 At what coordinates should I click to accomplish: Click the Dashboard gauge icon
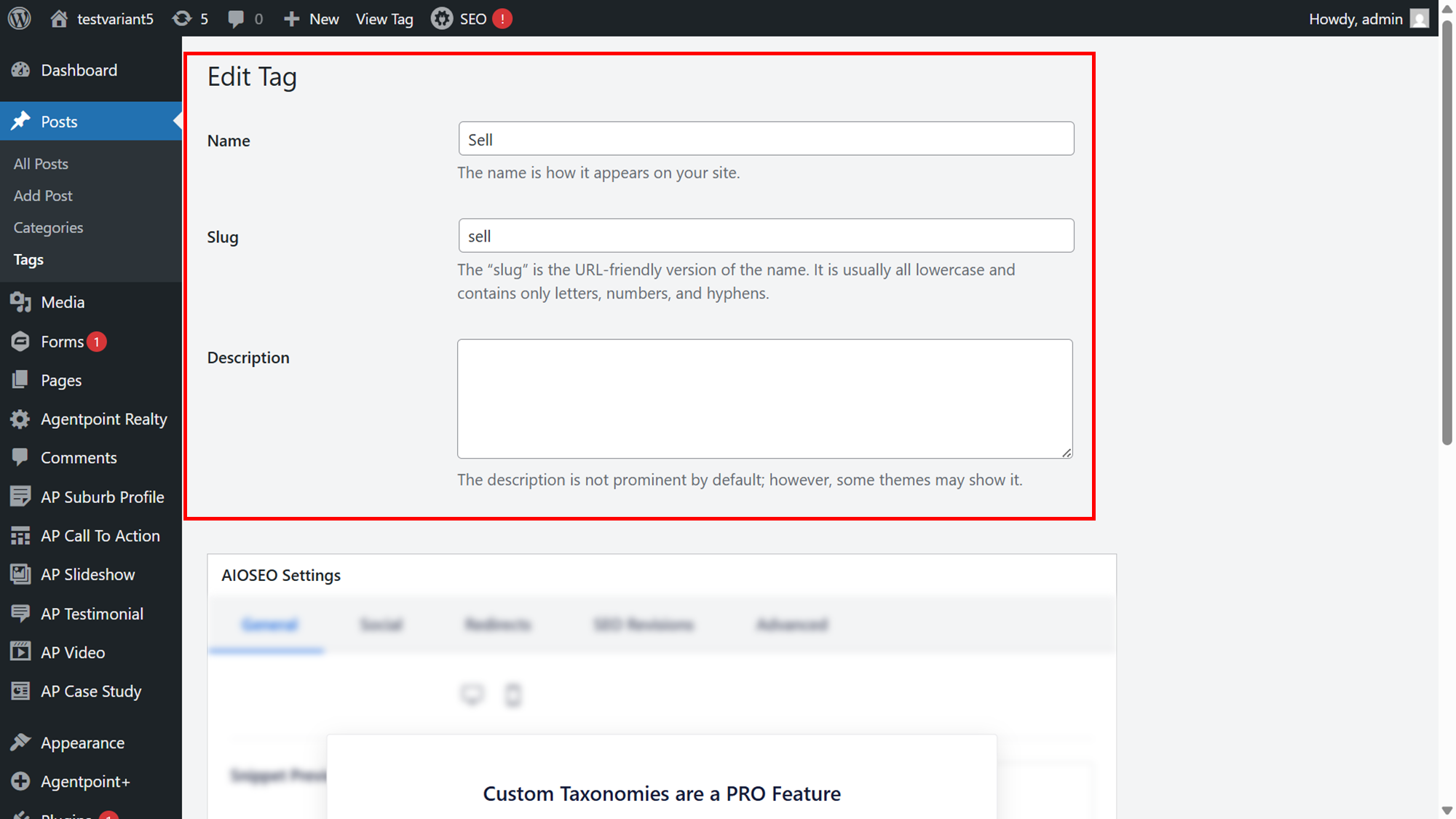tap(20, 70)
